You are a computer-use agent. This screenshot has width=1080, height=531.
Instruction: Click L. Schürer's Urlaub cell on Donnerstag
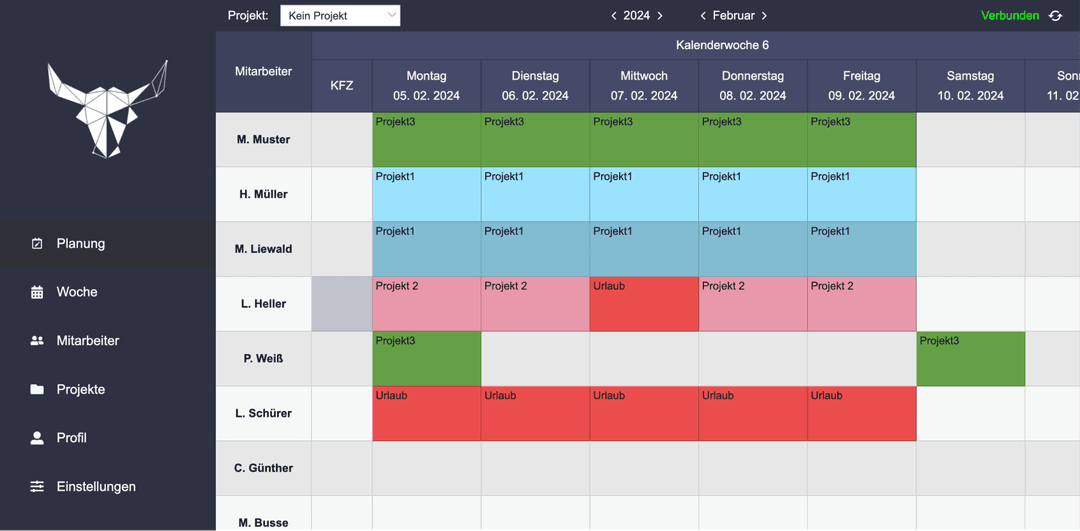click(x=753, y=413)
